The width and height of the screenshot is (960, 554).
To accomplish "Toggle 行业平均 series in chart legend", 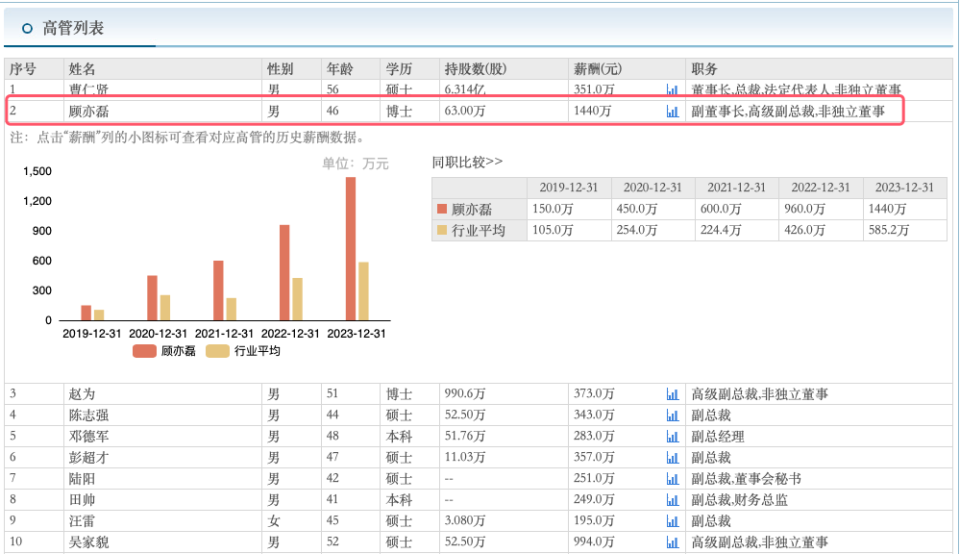I will coord(243,351).
